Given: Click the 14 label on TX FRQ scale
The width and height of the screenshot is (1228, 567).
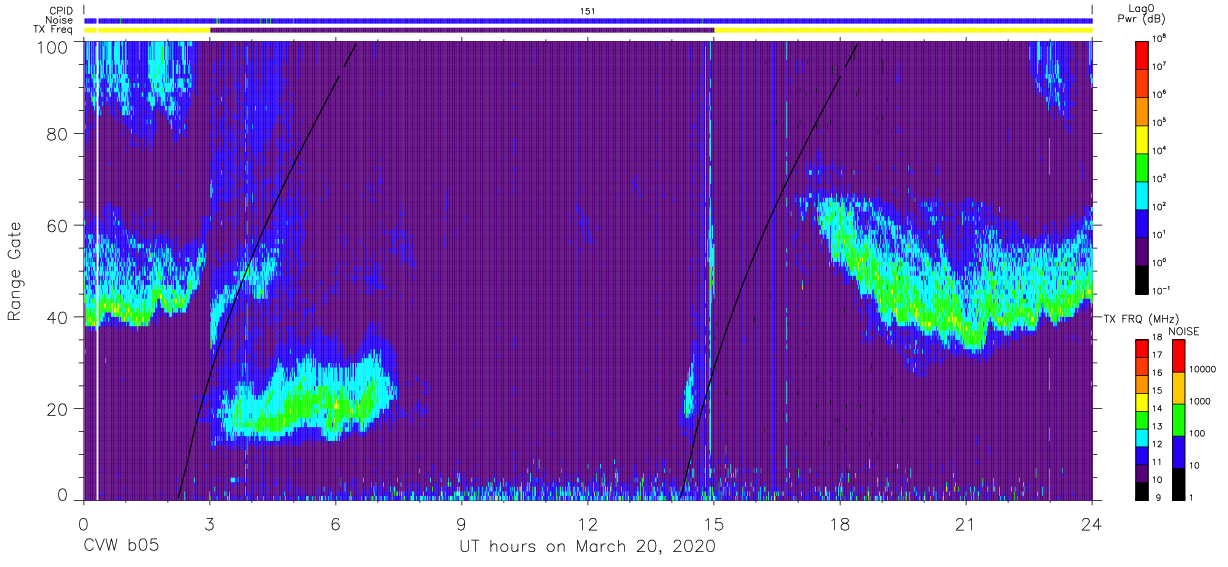Looking at the screenshot, I should [x=1156, y=409].
